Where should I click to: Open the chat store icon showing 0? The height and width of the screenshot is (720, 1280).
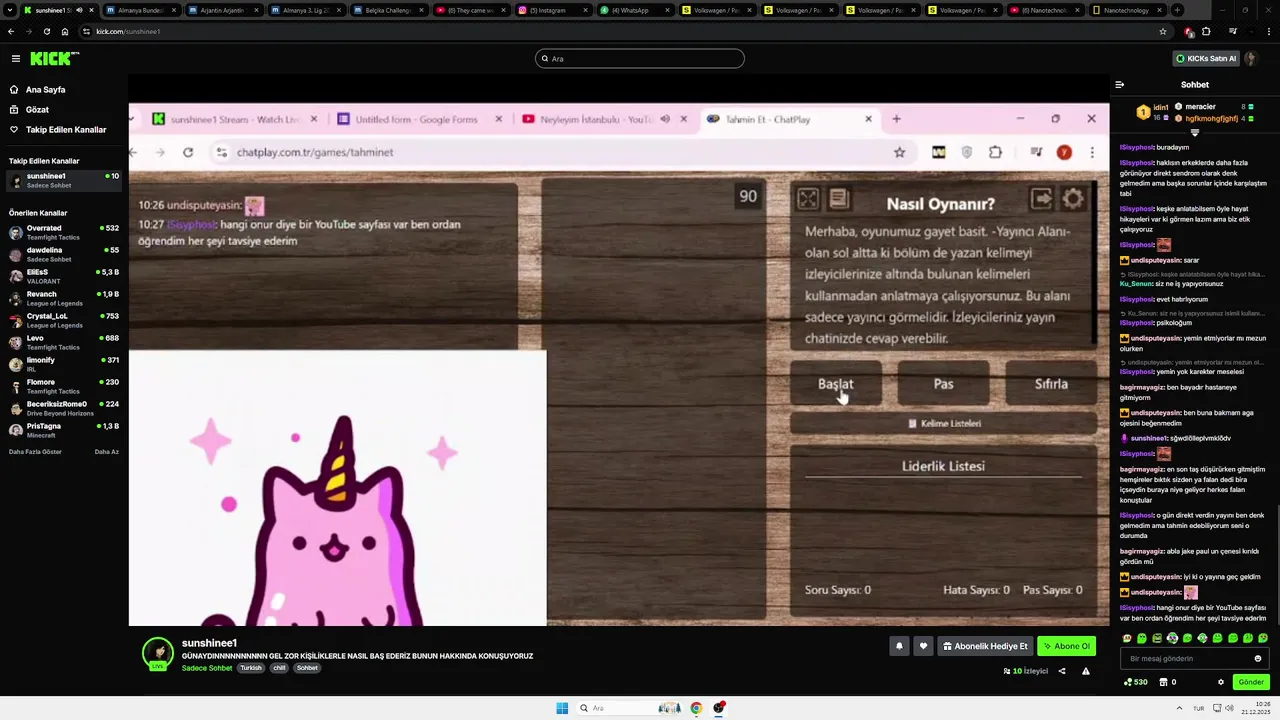pos(1167,682)
